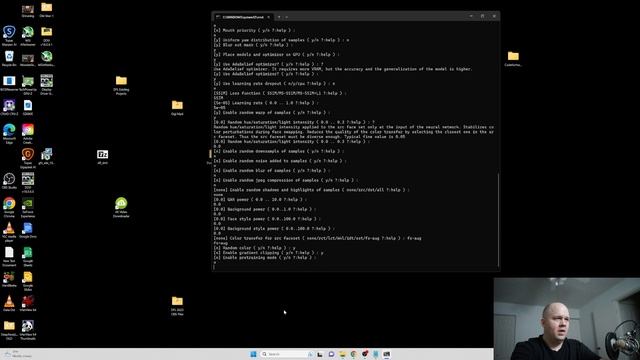Click 'Place models and optimizer on GPU' line
Screen dimensions: 640x360
[276, 54]
